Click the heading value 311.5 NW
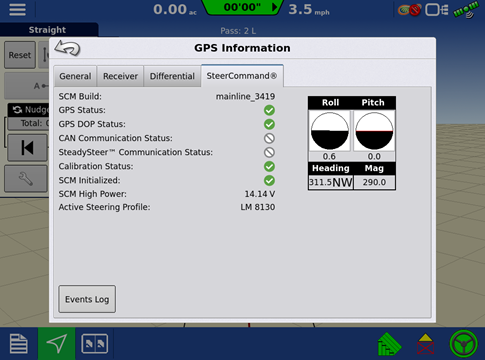The image size is (485, 360). pos(330,182)
